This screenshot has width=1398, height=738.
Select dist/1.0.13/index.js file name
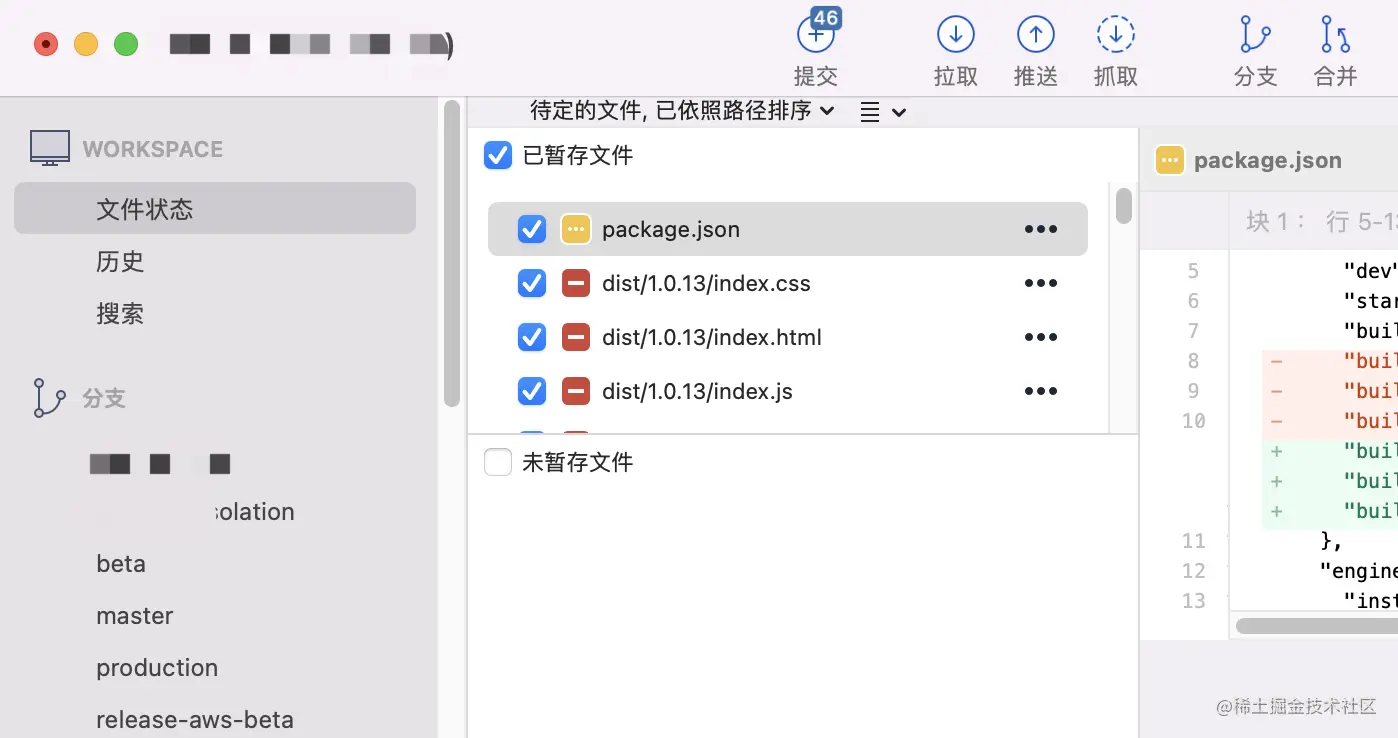(697, 391)
